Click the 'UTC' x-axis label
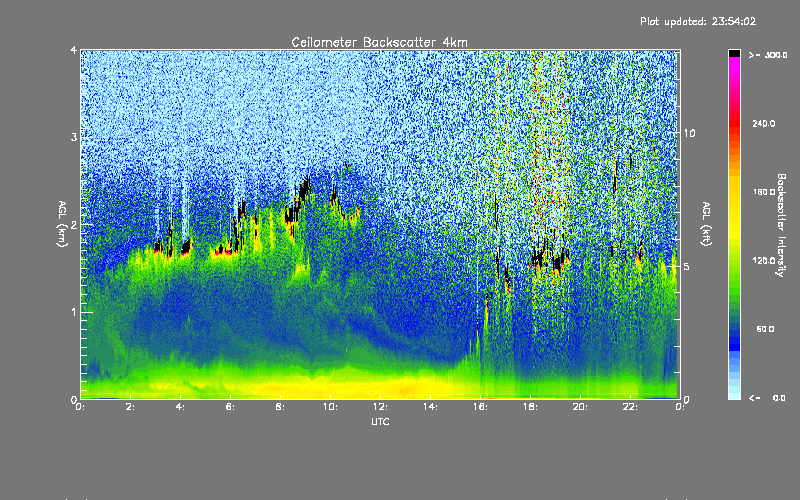 click(380, 421)
